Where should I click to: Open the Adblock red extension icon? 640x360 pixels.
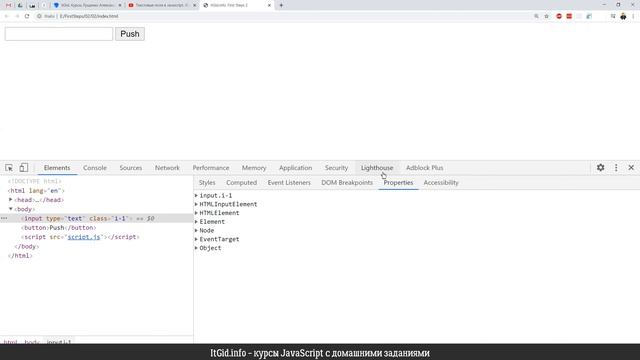(559, 16)
